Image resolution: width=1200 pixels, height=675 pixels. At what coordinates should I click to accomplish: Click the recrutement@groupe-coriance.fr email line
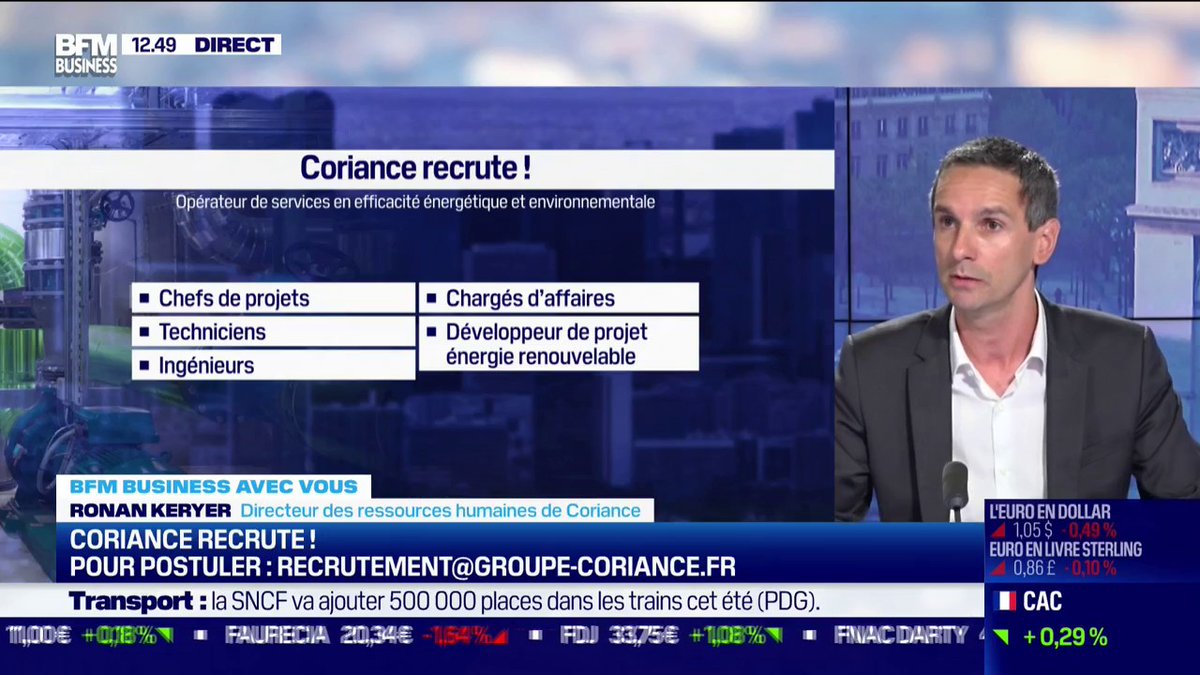click(402, 567)
